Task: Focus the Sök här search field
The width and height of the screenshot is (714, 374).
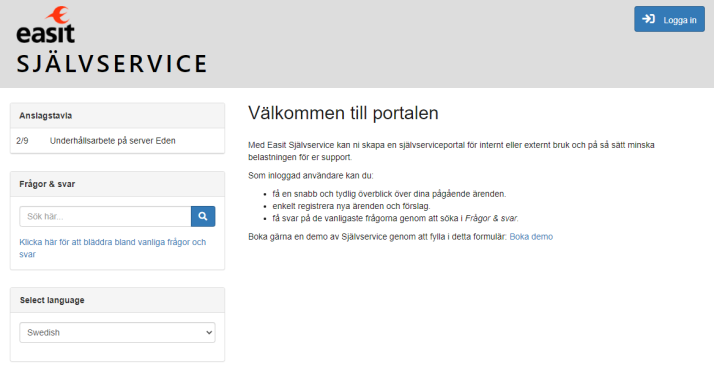Action: (105, 216)
